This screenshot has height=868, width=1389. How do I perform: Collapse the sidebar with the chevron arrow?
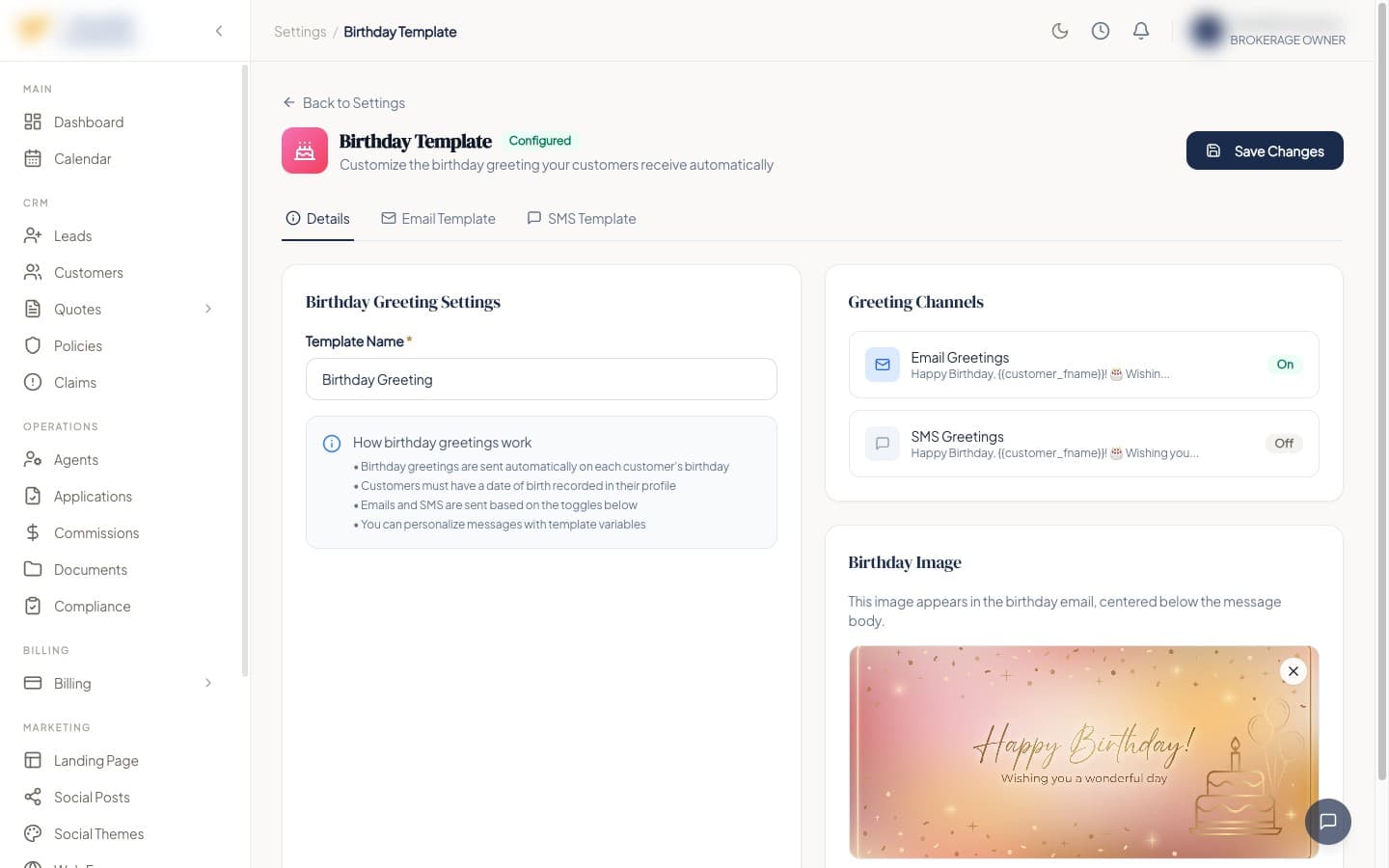pyautogui.click(x=219, y=31)
